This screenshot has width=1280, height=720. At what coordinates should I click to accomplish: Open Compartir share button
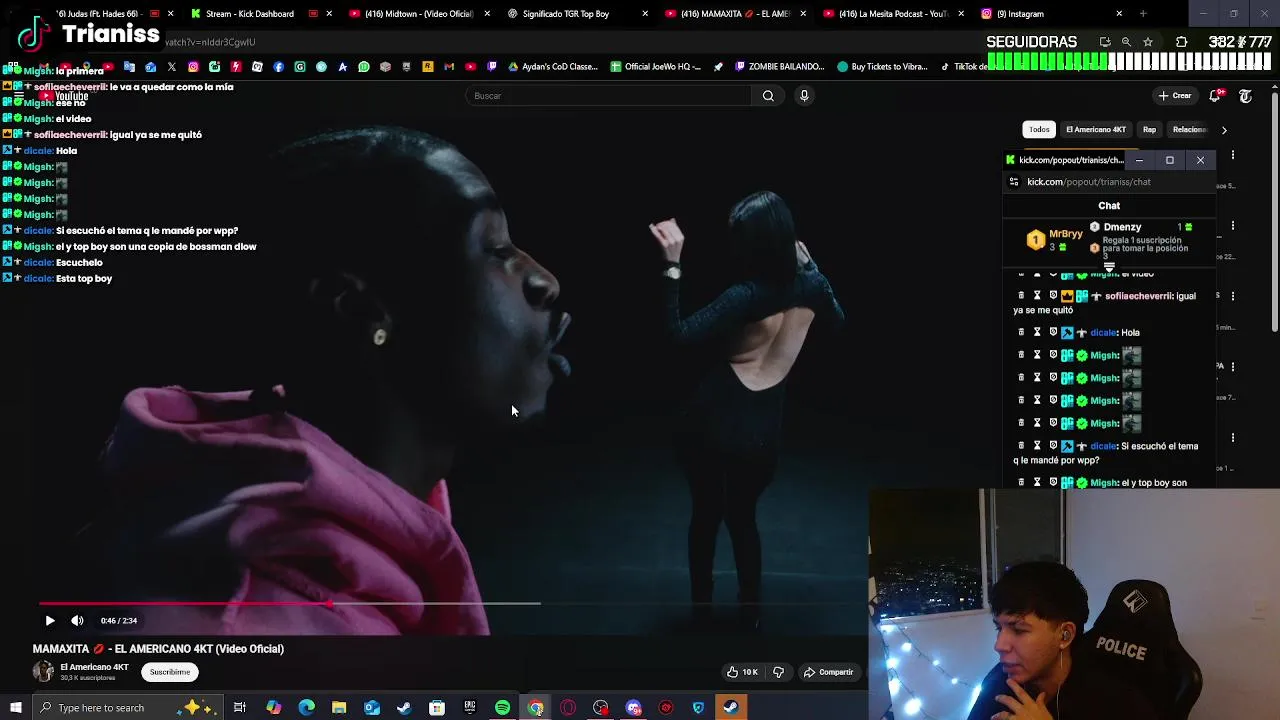tap(829, 672)
